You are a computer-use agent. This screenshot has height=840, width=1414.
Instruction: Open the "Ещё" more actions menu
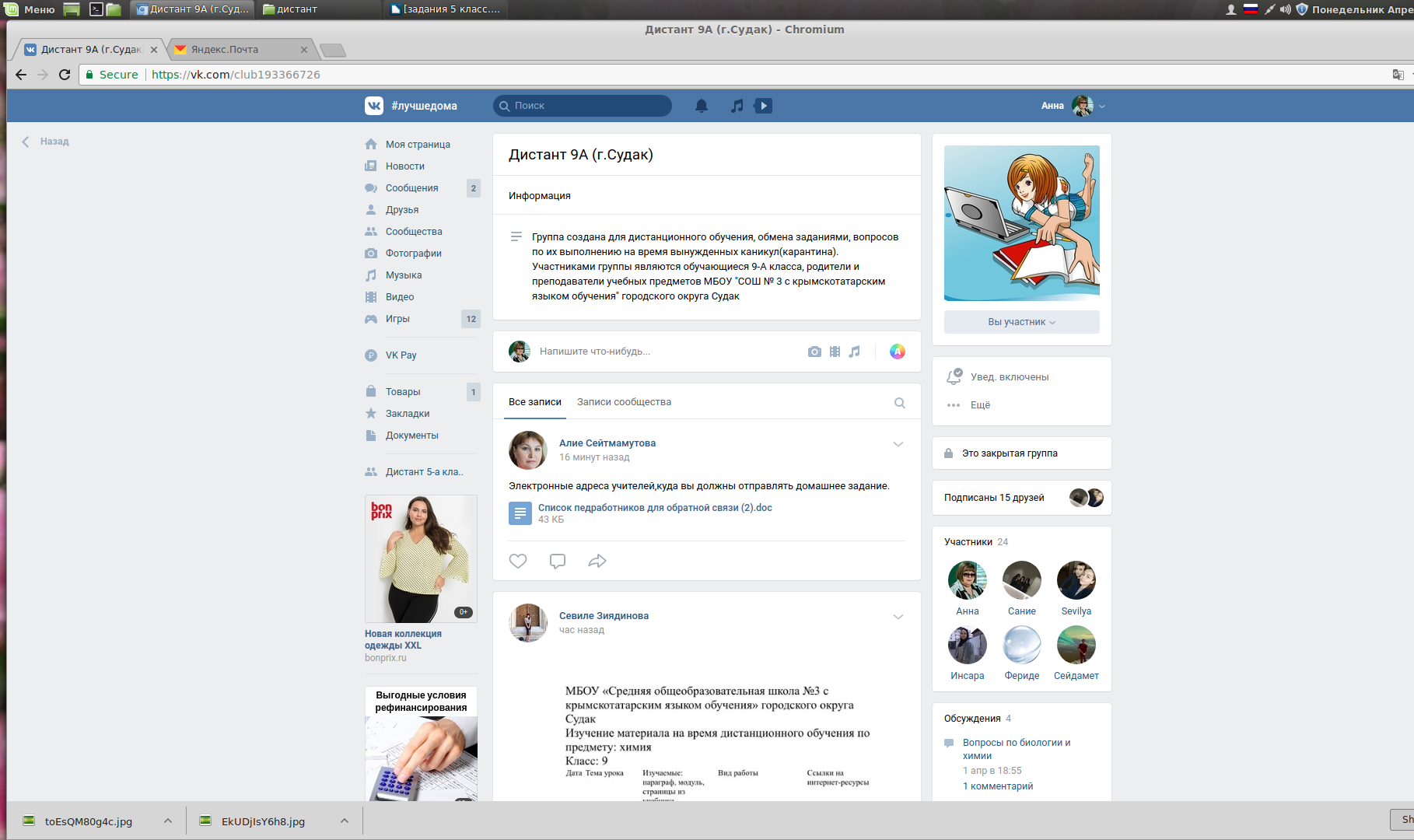click(x=980, y=405)
